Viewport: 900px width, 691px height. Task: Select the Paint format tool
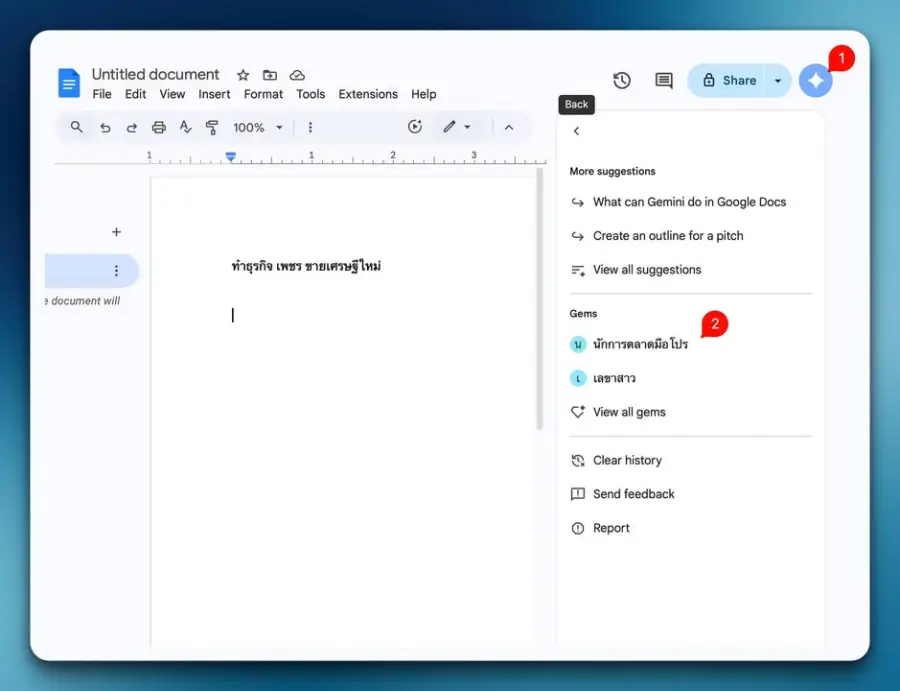212,127
